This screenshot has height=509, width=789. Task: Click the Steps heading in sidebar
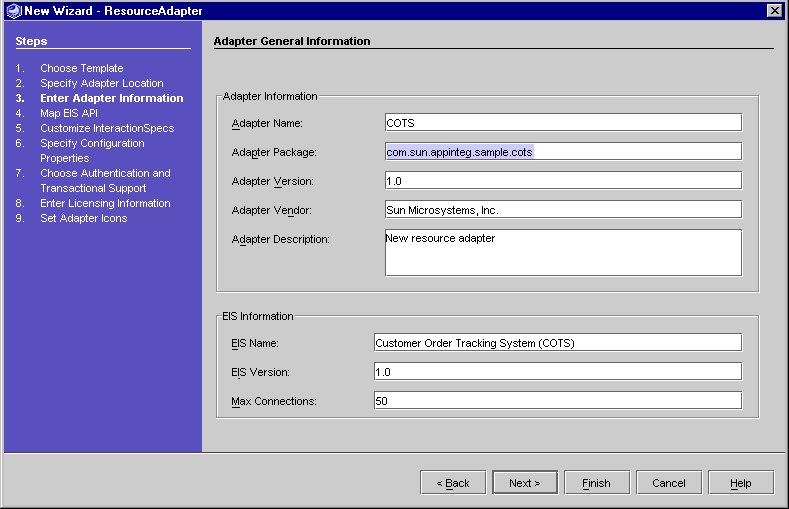pos(31,41)
